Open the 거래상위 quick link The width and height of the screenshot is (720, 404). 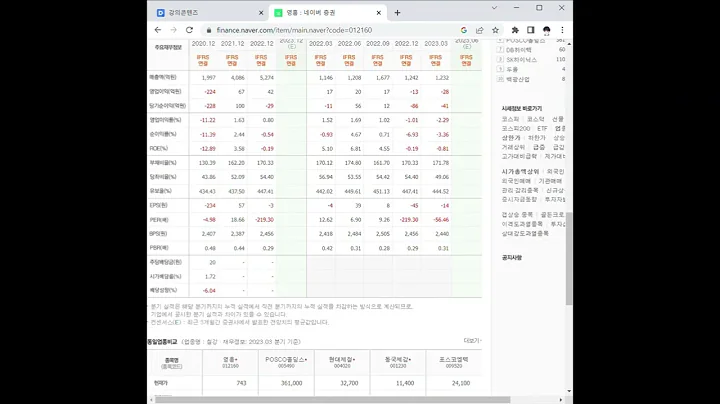coord(513,147)
